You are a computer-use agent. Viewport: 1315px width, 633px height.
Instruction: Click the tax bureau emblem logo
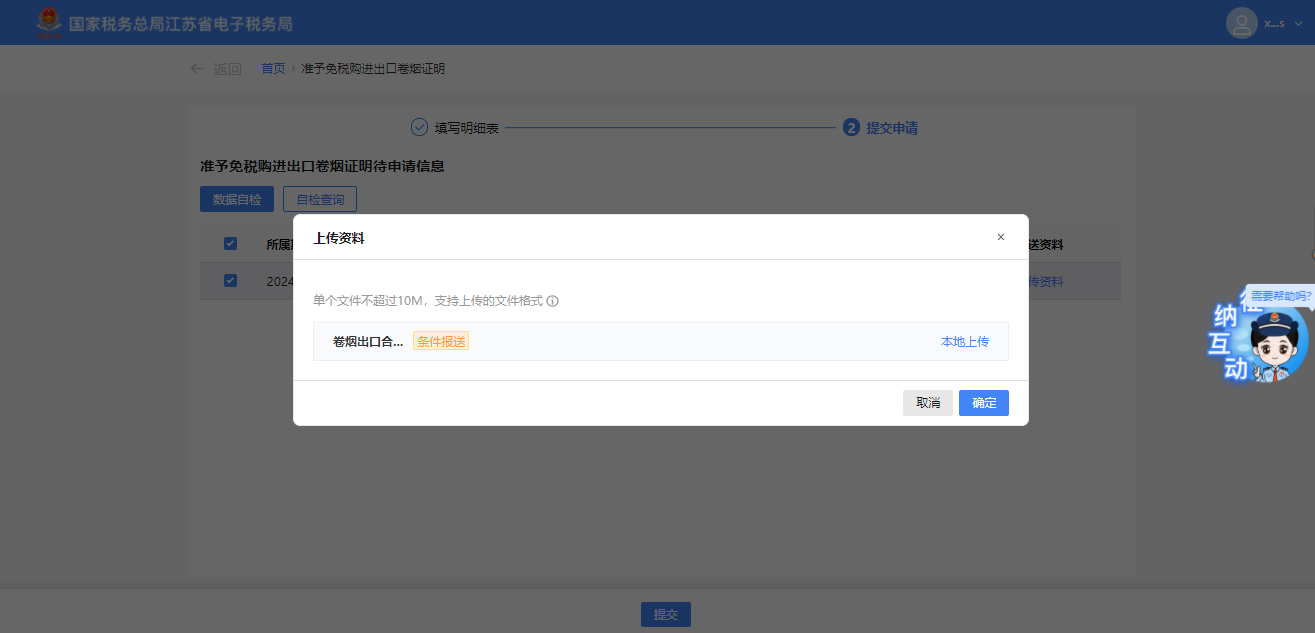[48, 23]
